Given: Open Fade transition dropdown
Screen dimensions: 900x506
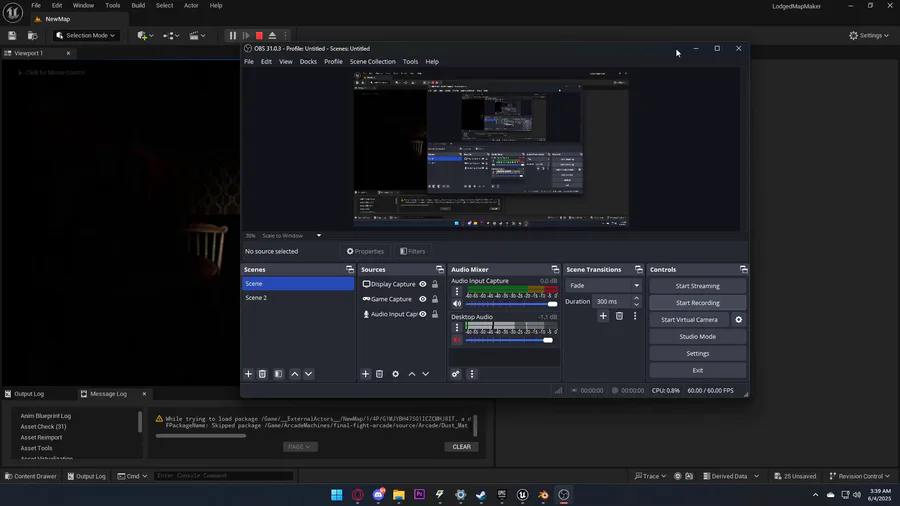Looking at the screenshot, I should [603, 285].
